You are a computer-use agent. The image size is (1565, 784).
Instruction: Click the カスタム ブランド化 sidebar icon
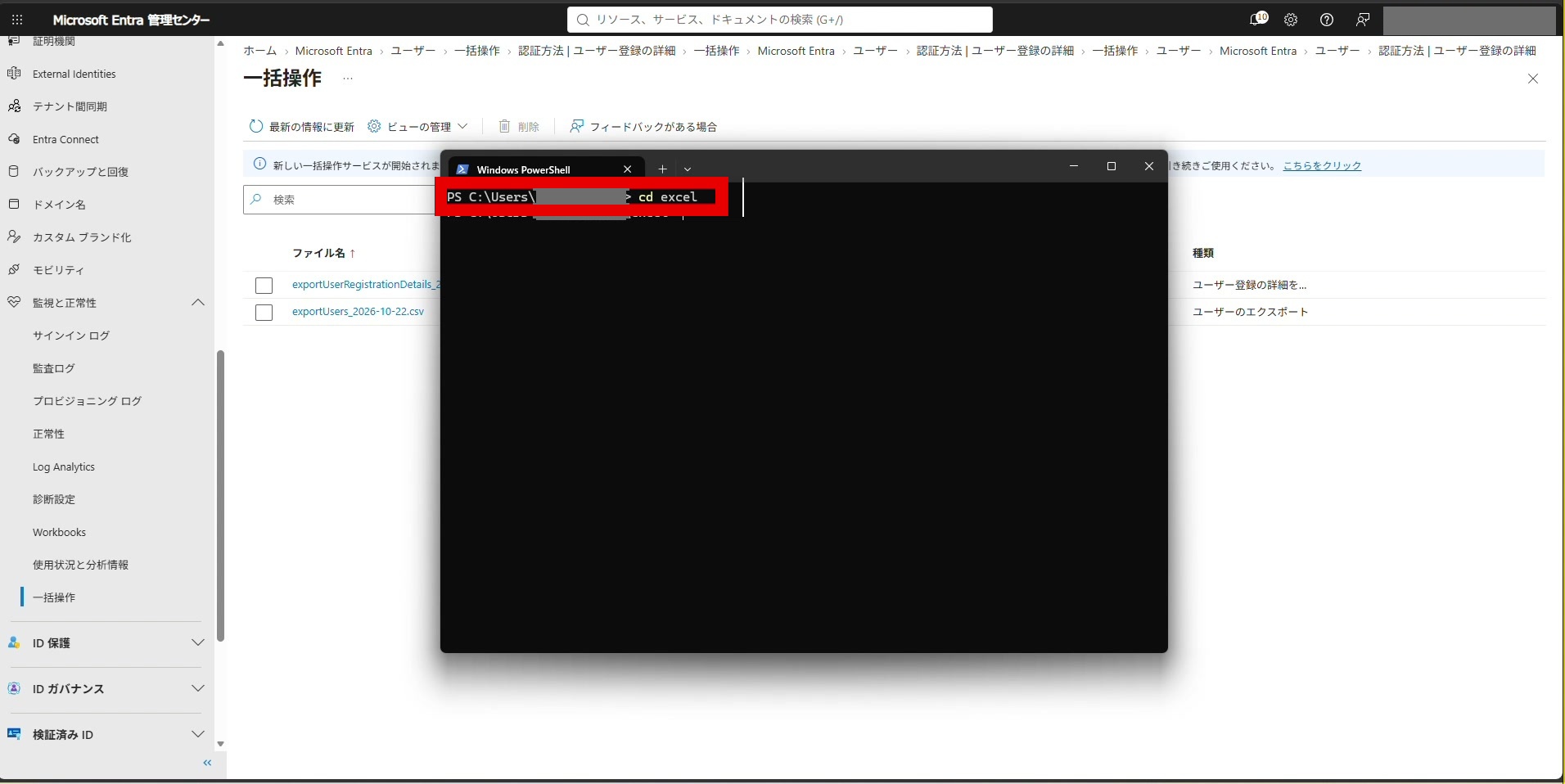pyautogui.click(x=14, y=237)
